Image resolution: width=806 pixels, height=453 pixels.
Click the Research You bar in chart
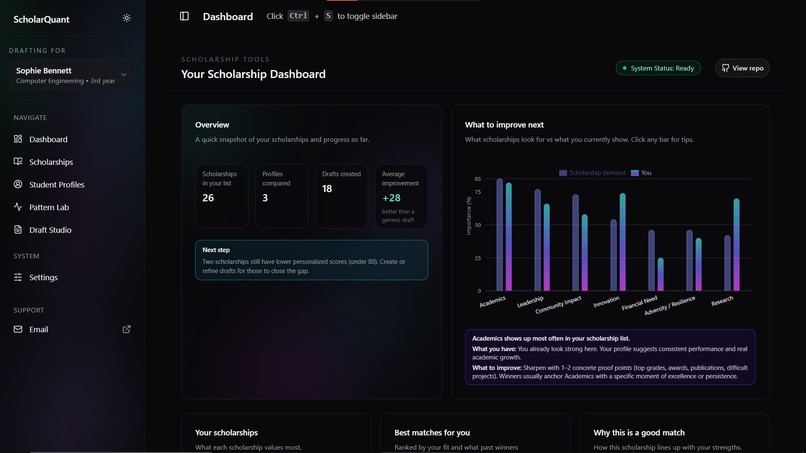click(x=737, y=245)
